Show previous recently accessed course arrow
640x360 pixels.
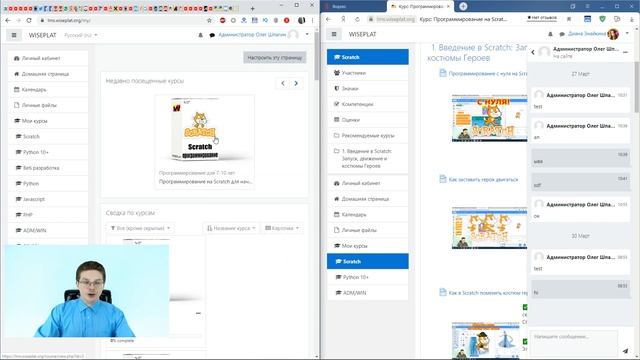[283, 83]
